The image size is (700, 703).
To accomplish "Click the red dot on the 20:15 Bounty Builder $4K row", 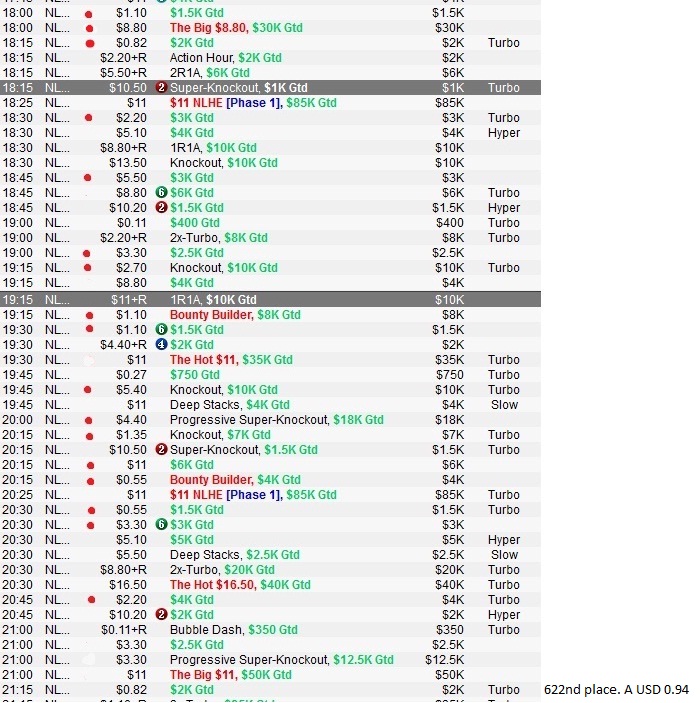I will [x=91, y=481].
